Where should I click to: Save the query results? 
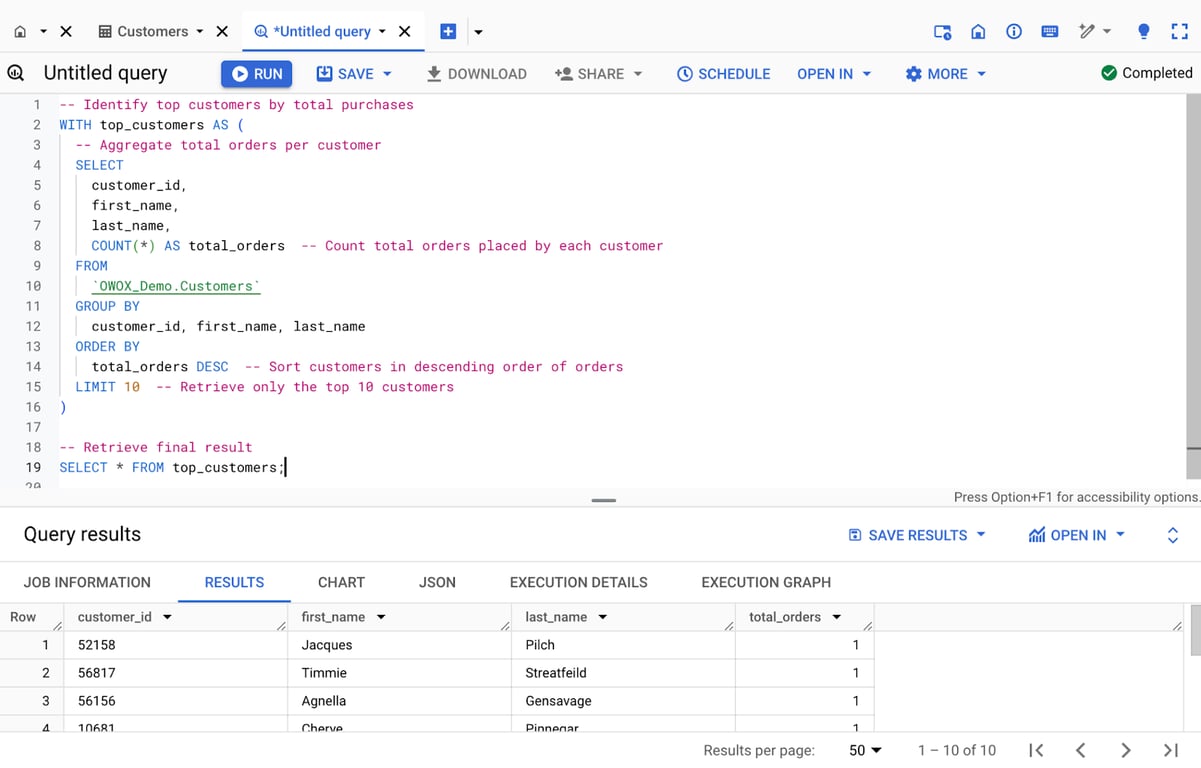pyautogui.click(x=917, y=535)
